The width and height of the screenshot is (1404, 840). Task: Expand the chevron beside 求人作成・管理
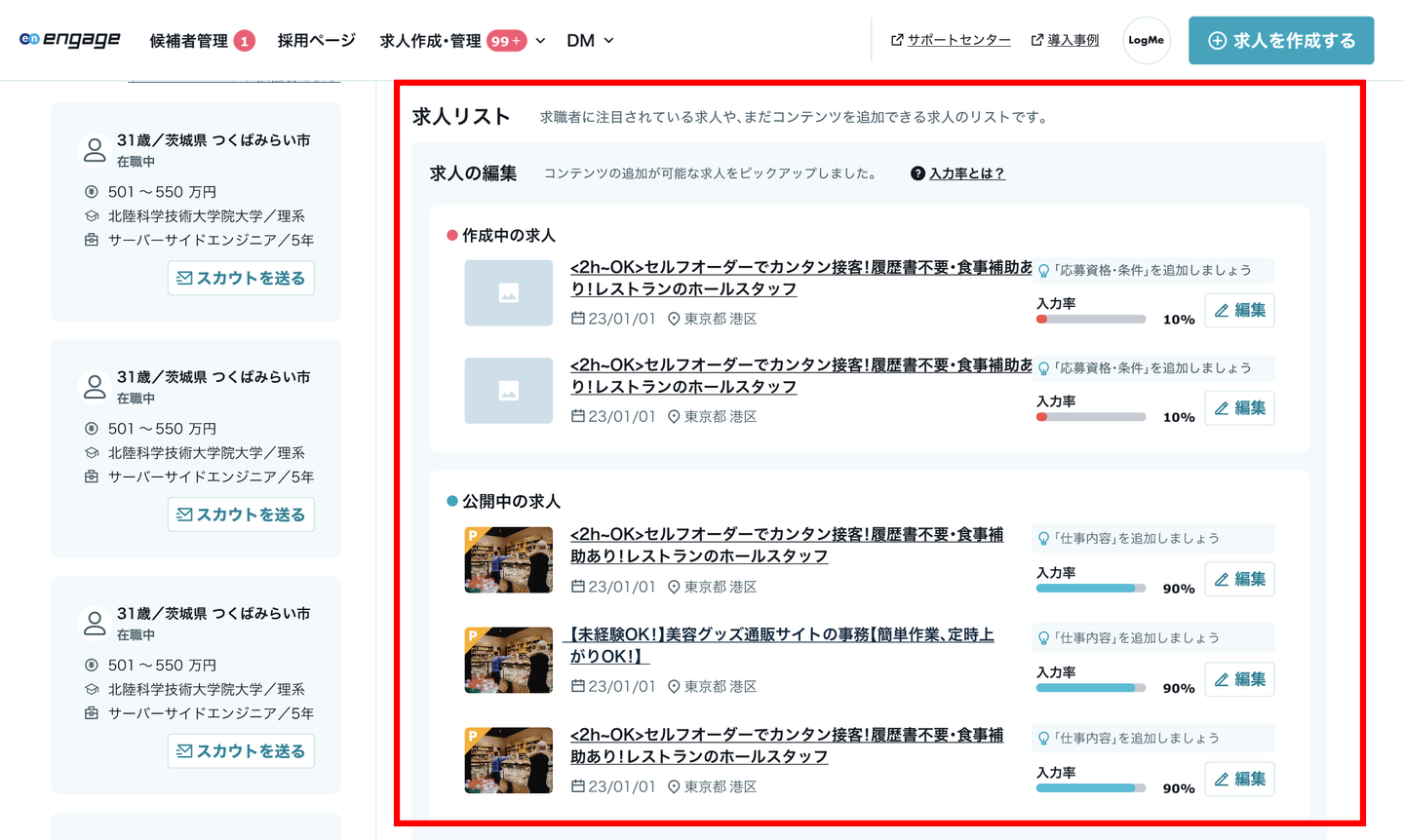540,41
